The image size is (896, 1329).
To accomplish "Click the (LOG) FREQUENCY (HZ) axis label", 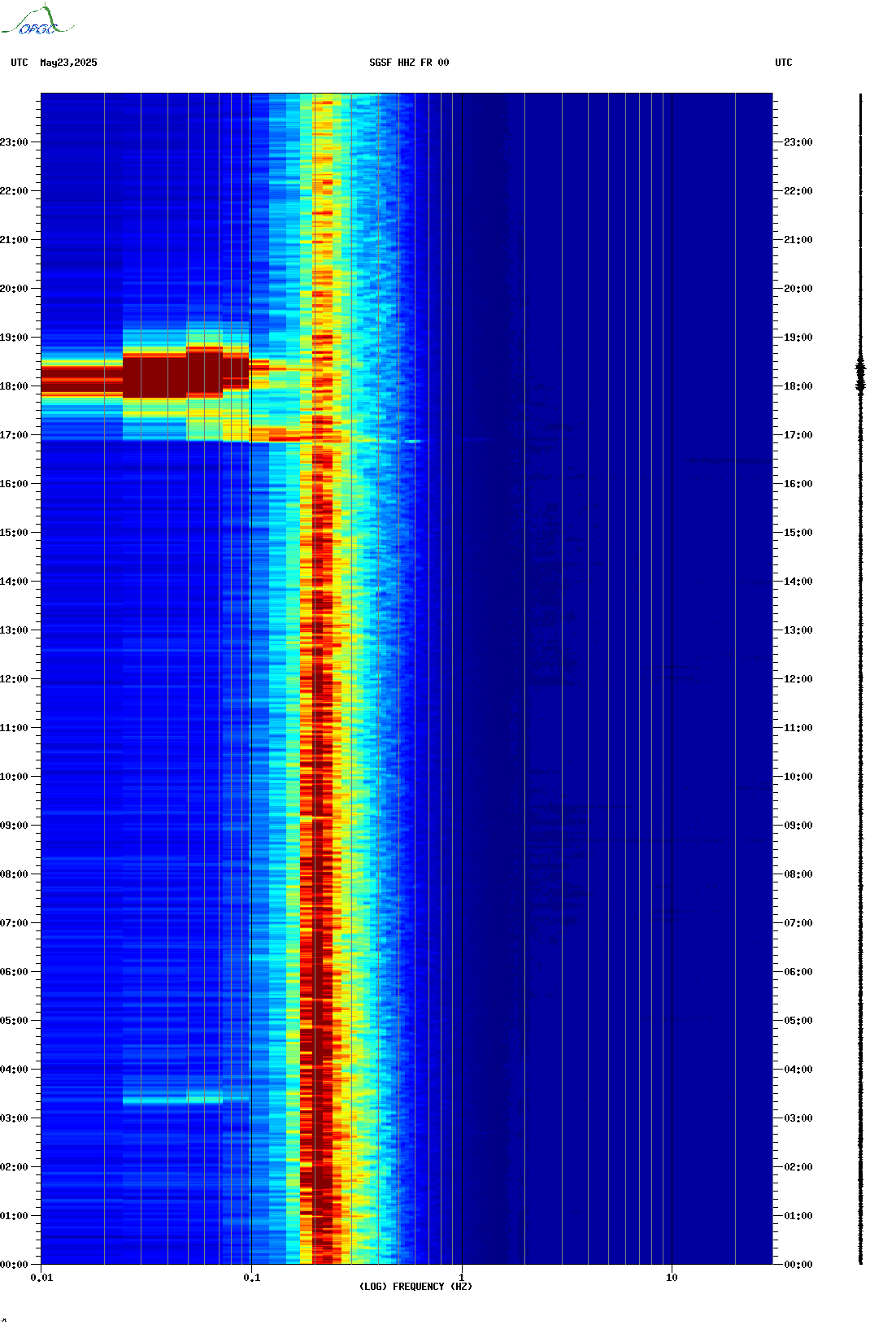I will 415,1287.
